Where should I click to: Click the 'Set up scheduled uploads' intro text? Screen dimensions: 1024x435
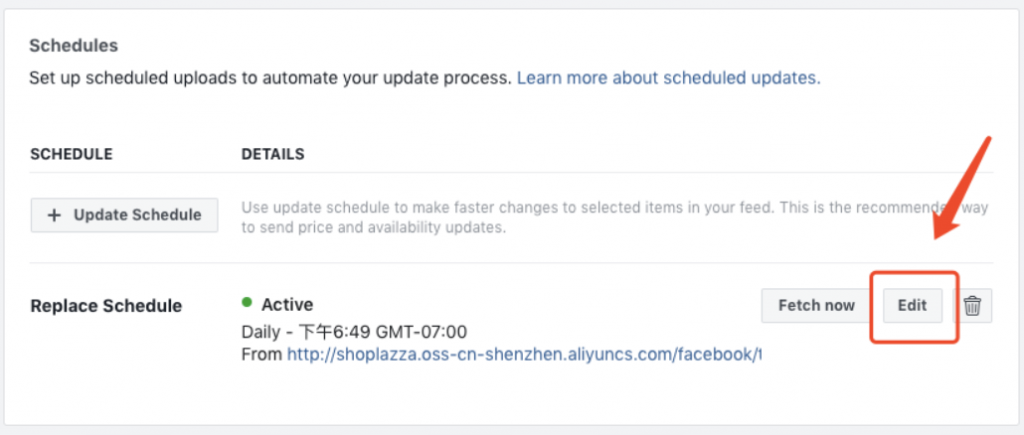(270, 79)
